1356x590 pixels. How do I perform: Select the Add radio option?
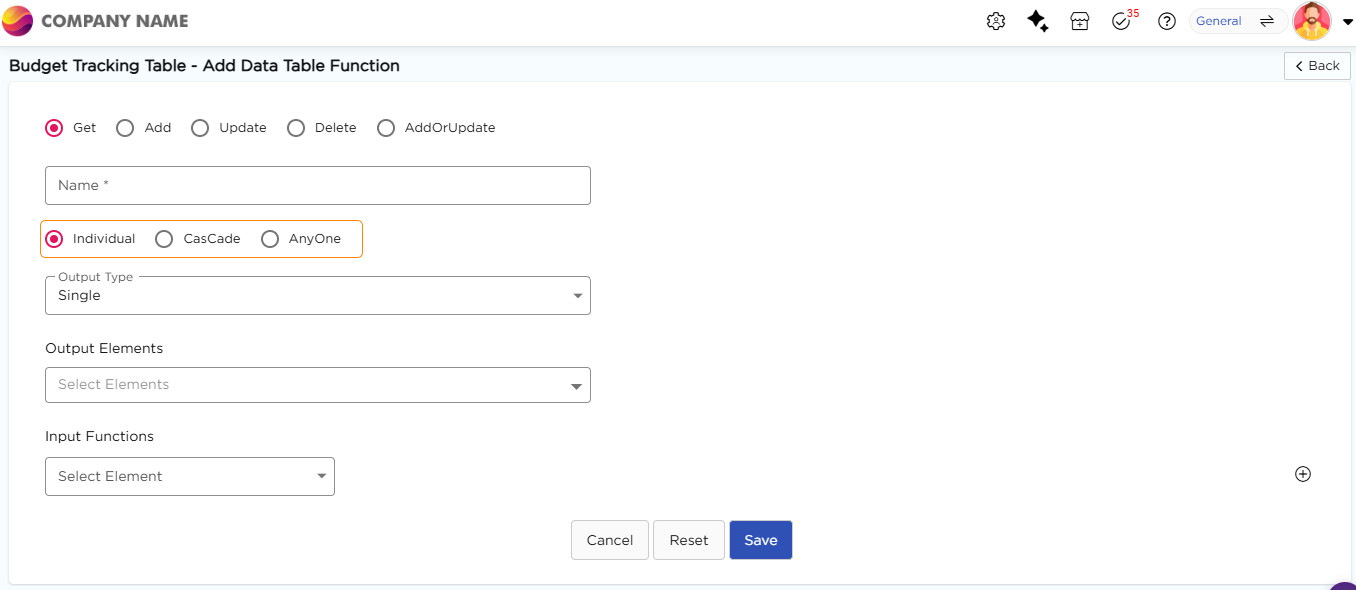point(125,128)
